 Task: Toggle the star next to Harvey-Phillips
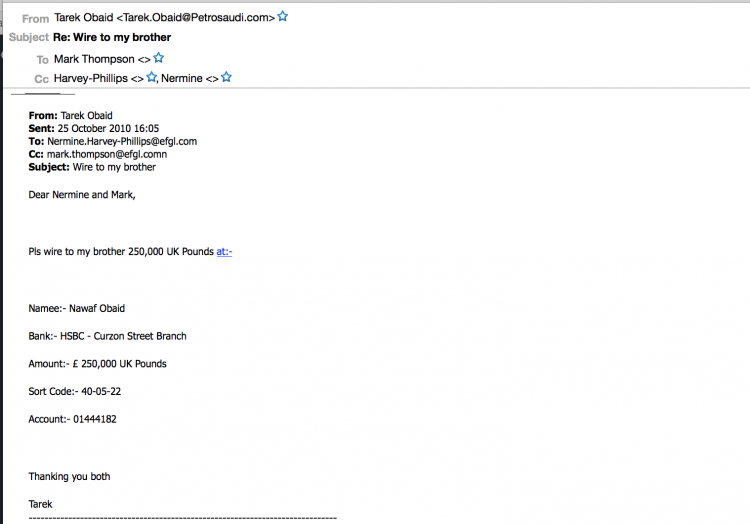click(x=151, y=76)
